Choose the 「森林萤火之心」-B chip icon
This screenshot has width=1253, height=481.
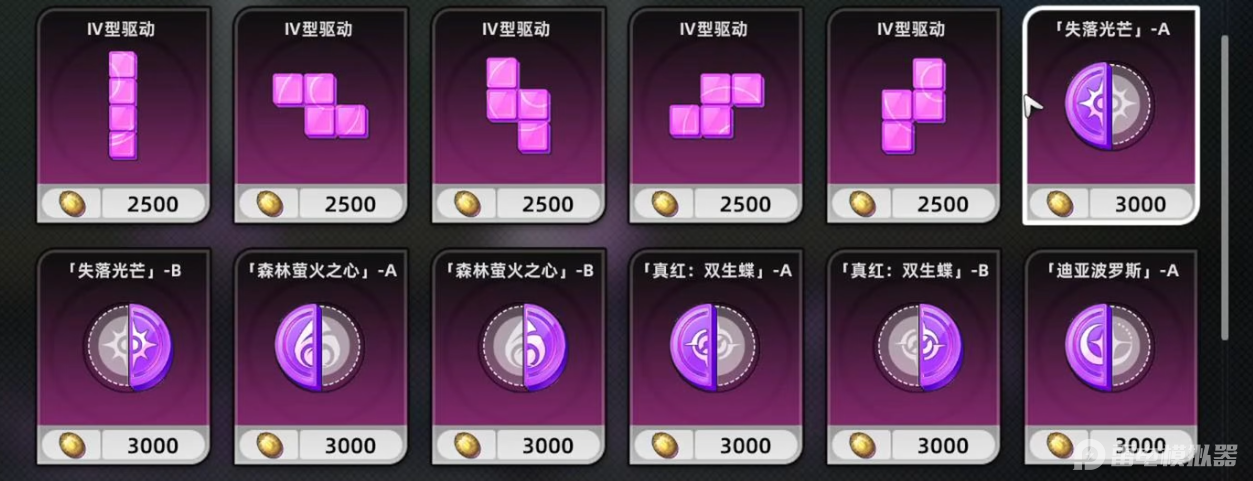click(x=520, y=347)
